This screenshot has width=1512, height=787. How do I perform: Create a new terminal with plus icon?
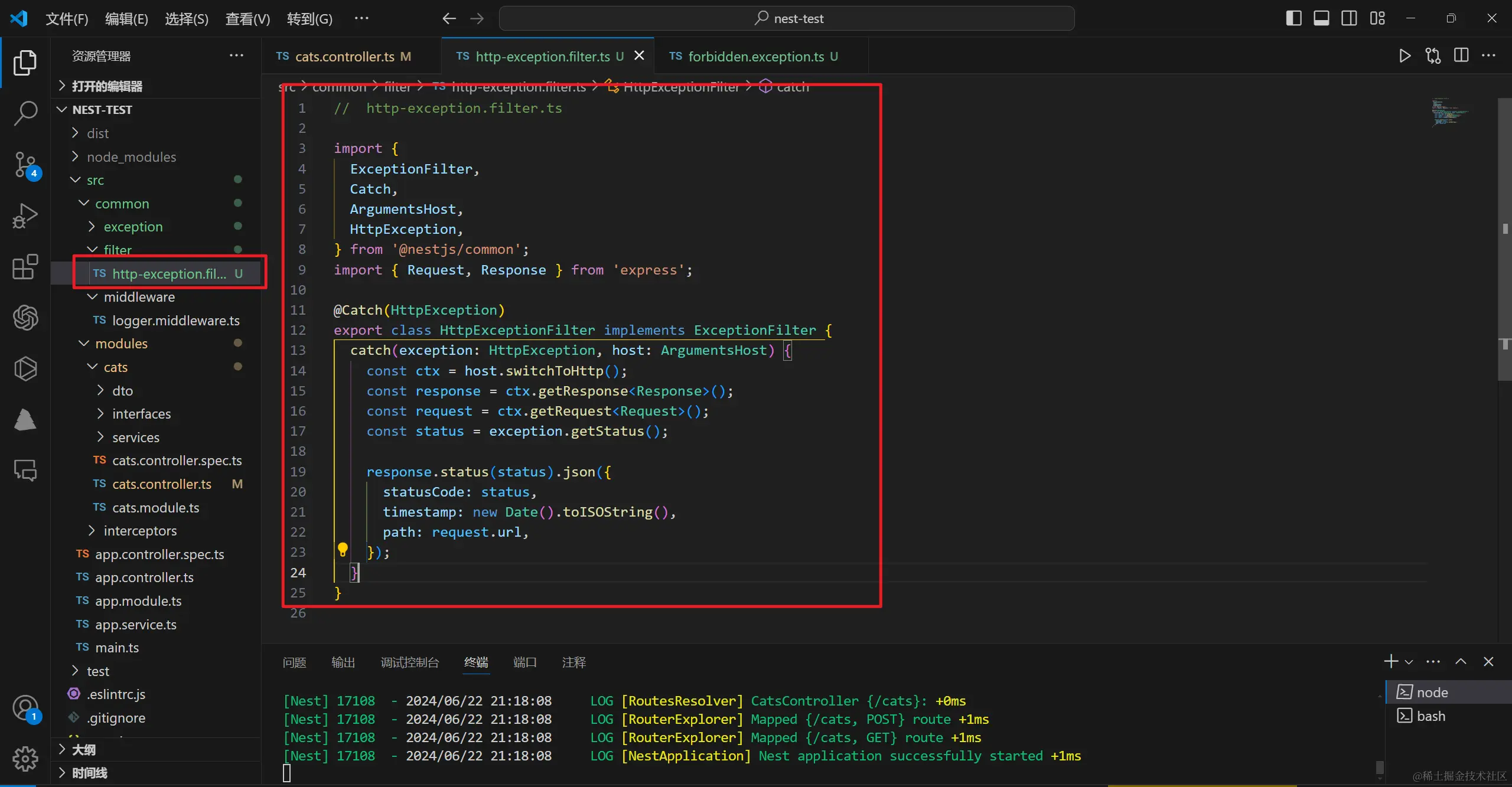tap(1391, 661)
